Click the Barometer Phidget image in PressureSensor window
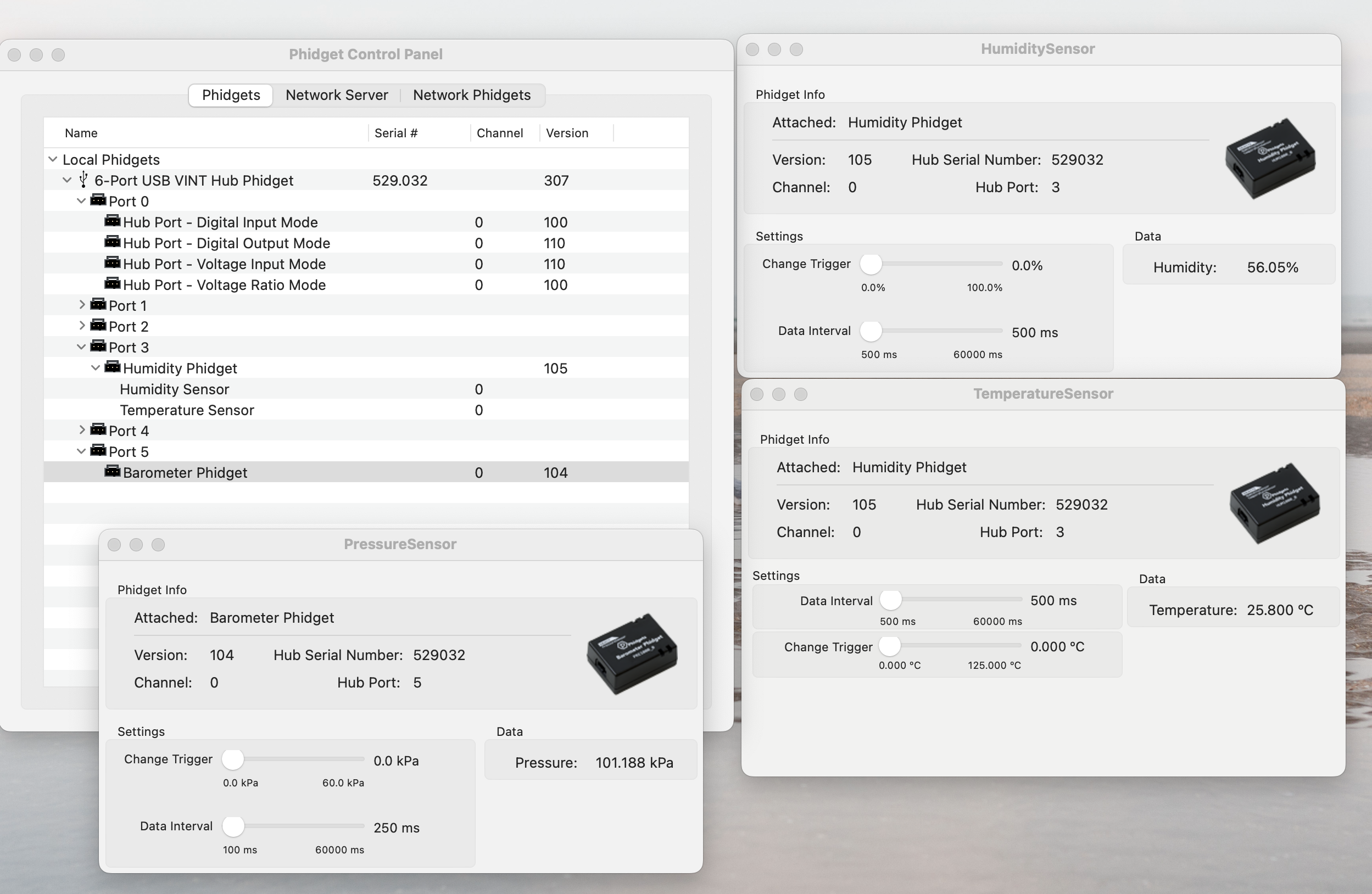The height and width of the screenshot is (894, 1372). 632,653
